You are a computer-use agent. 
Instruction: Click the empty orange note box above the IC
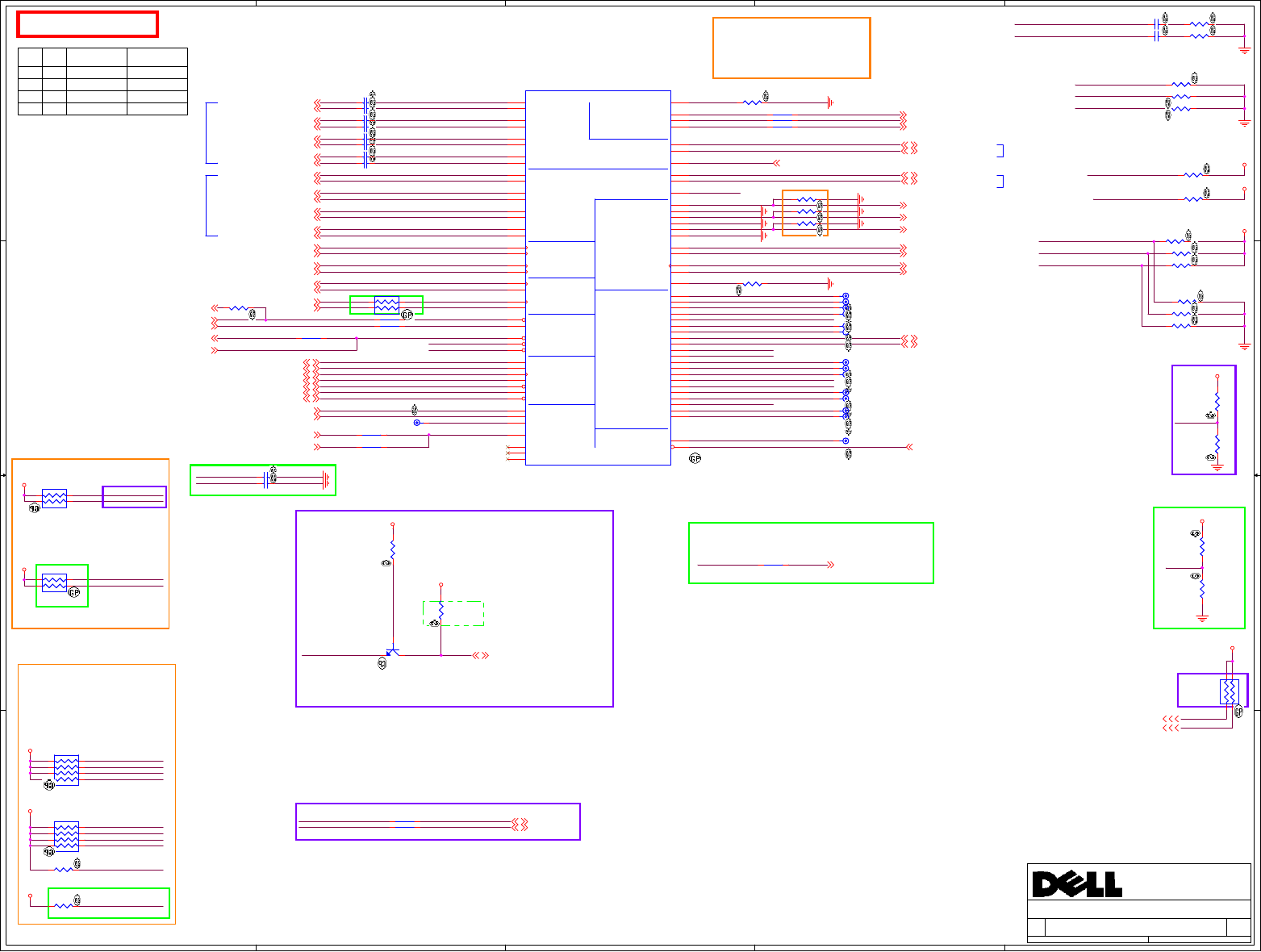point(791,48)
